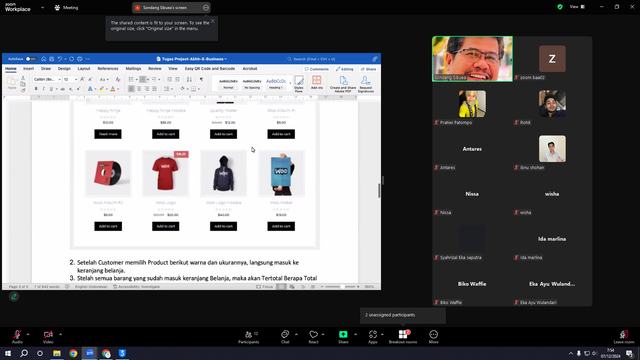Expand the styles gallery arrow

[291, 83]
